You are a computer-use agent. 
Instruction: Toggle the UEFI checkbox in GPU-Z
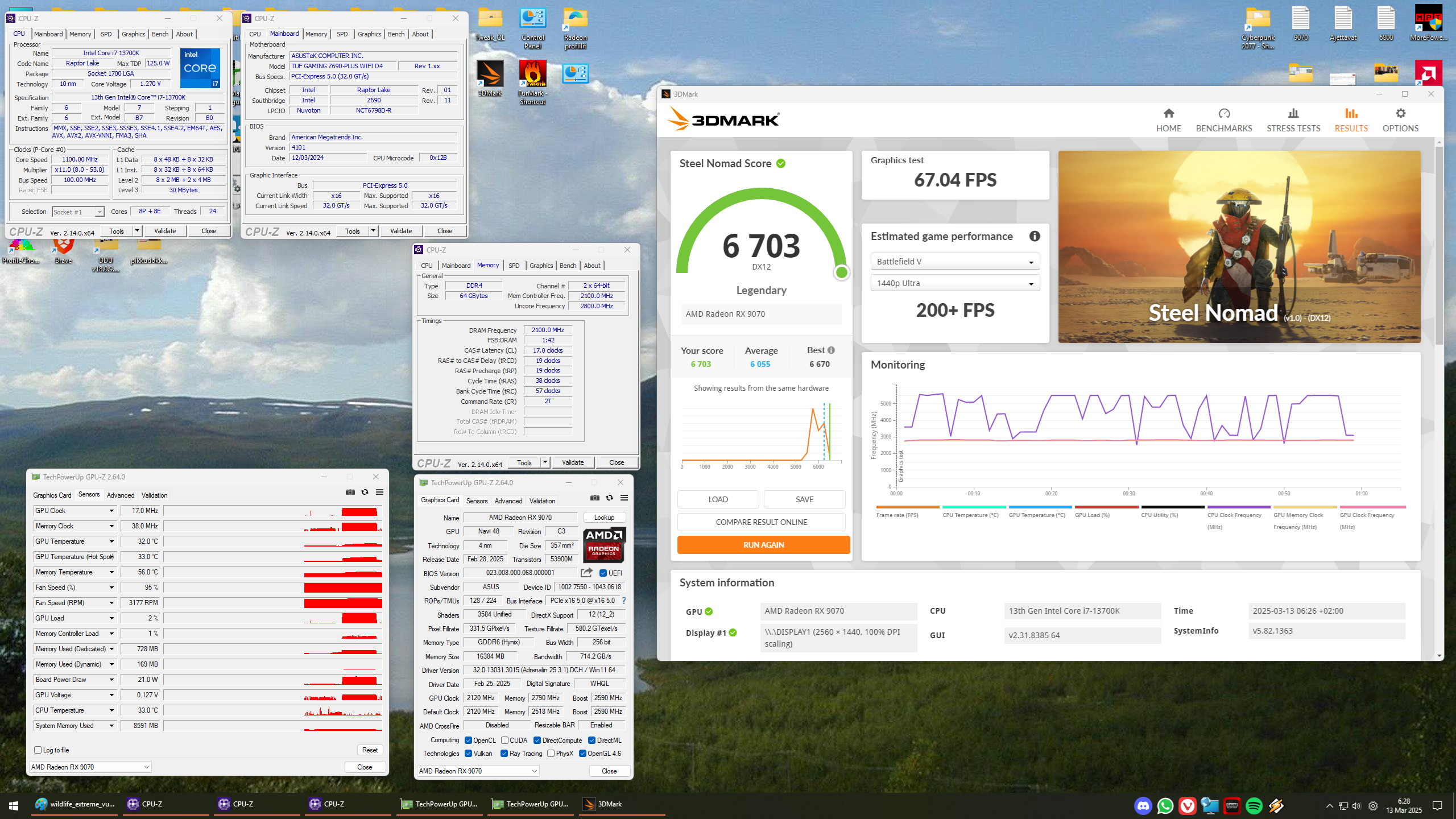[603, 573]
